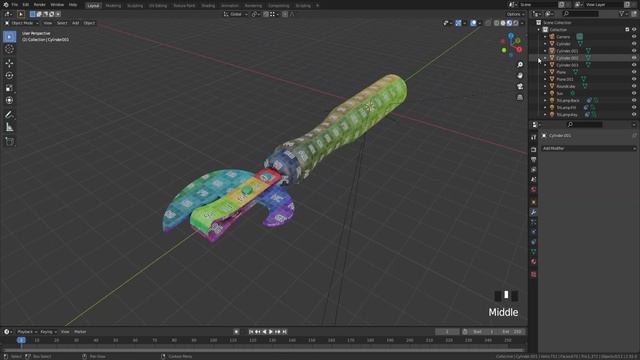Switch orthographic perspective grid icon

point(520,97)
